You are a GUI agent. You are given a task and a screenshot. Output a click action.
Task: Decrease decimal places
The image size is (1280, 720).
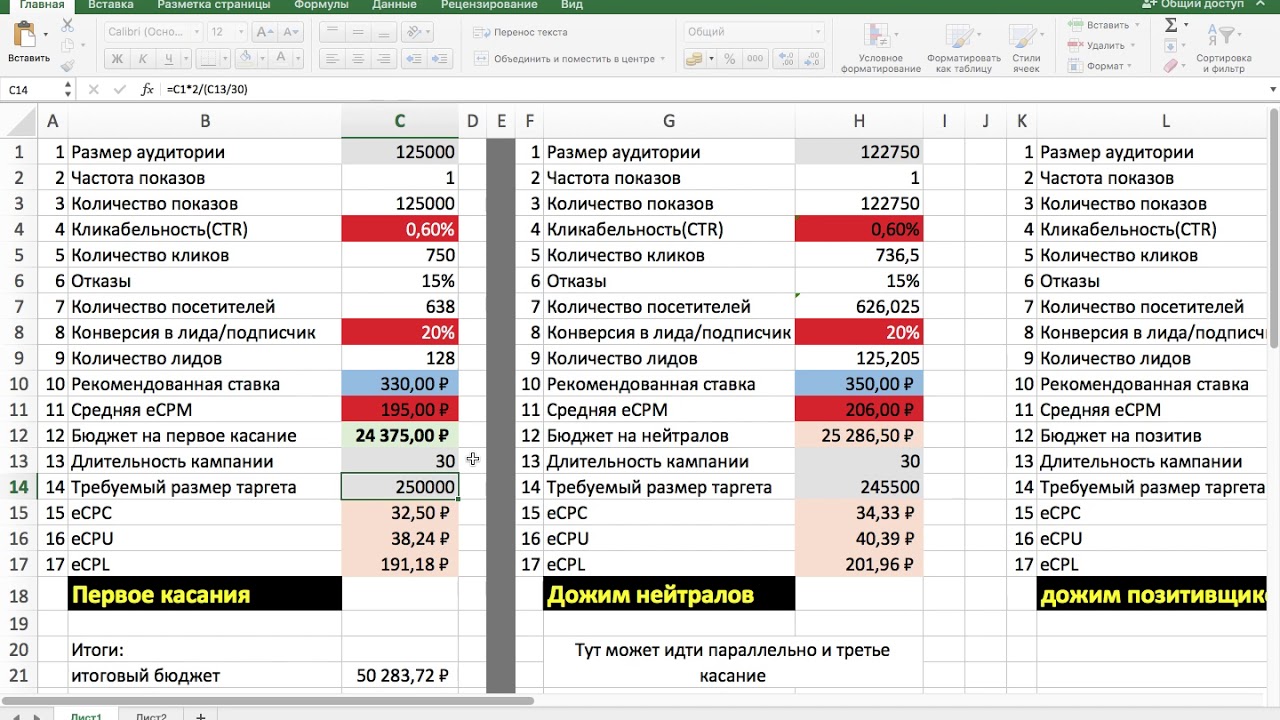click(x=811, y=59)
